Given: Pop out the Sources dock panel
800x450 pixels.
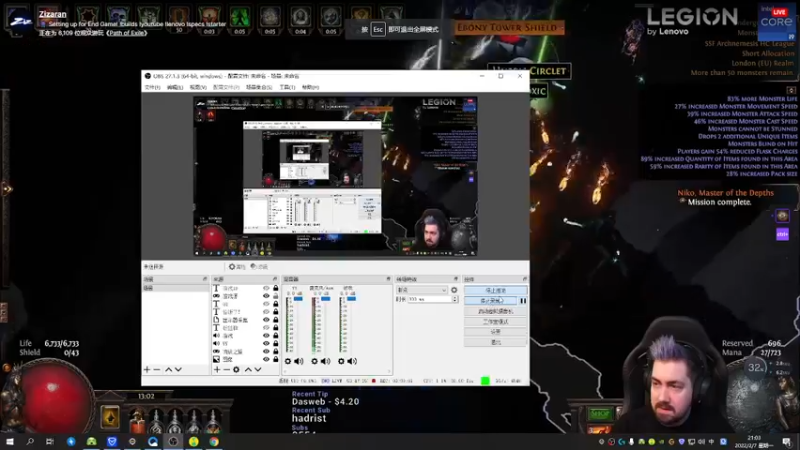Looking at the screenshot, I should click(x=274, y=279).
